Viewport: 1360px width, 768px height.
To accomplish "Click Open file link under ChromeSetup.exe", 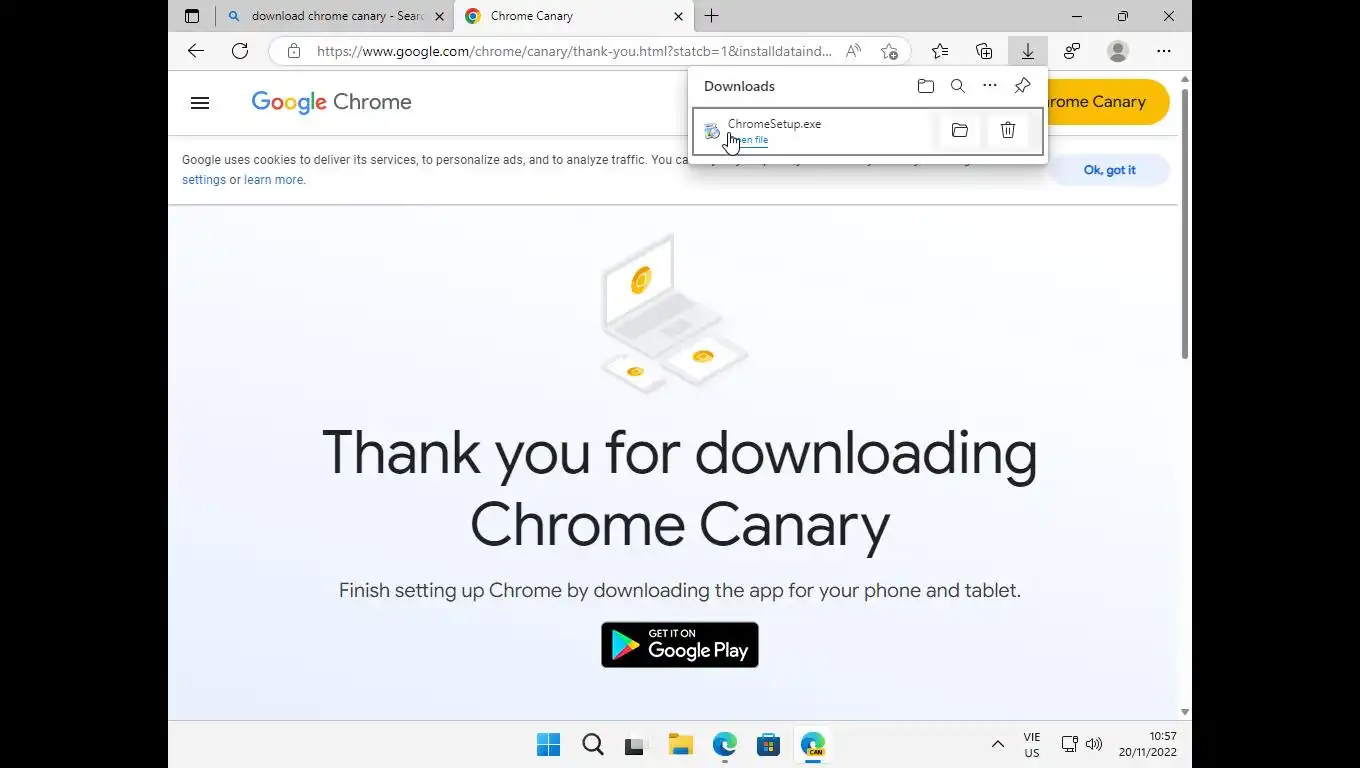I will tap(748, 140).
